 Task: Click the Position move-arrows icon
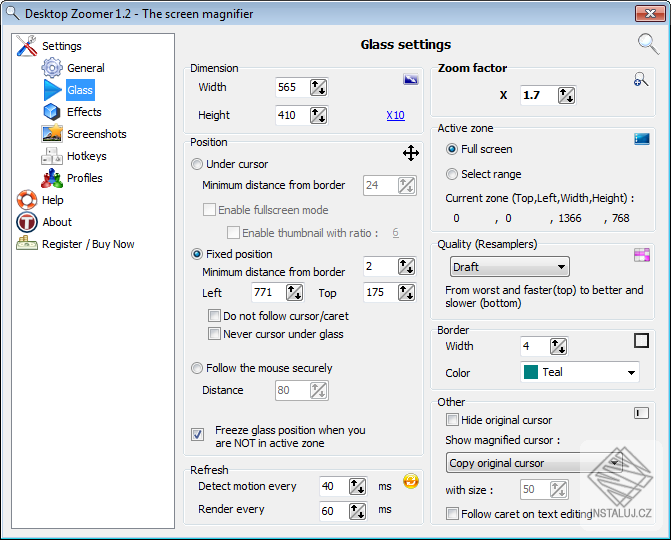click(410, 153)
